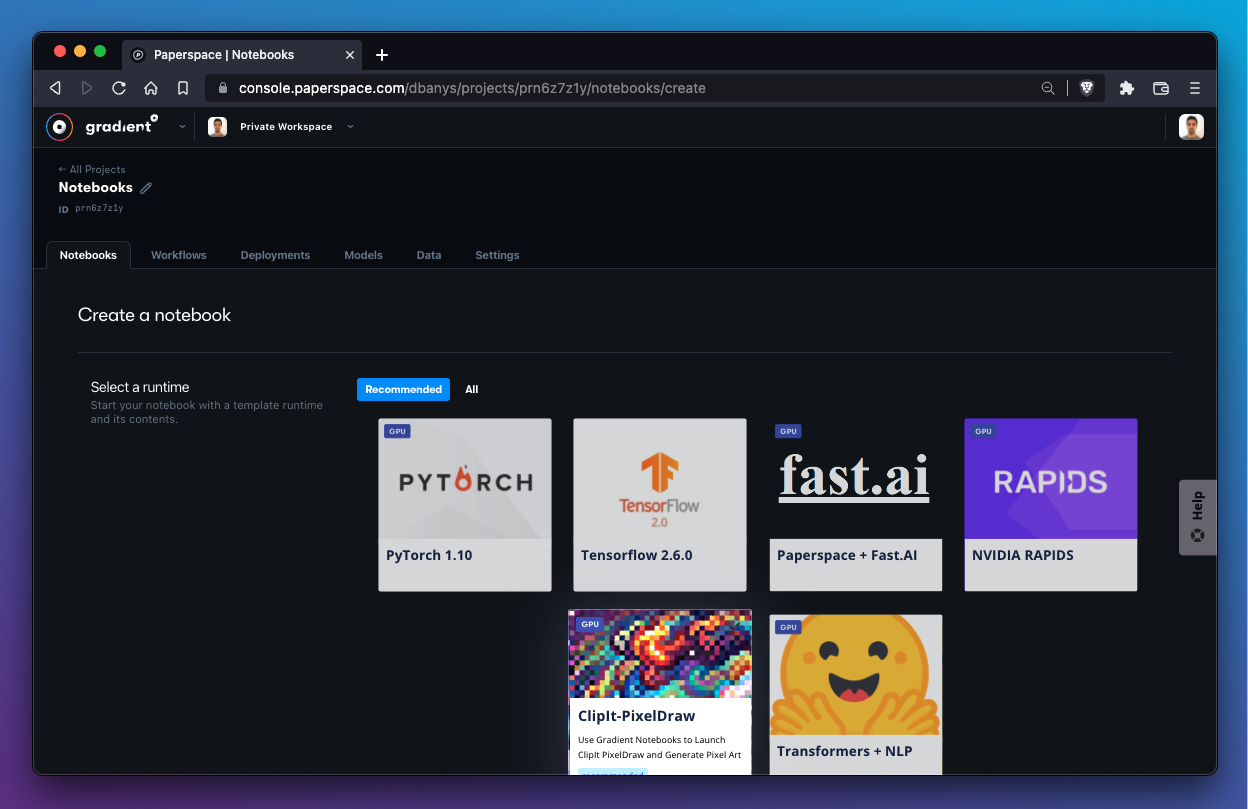This screenshot has width=1248, height=809.
Task: Open Brave Shields lion icon
Action: pos(1087,88)
